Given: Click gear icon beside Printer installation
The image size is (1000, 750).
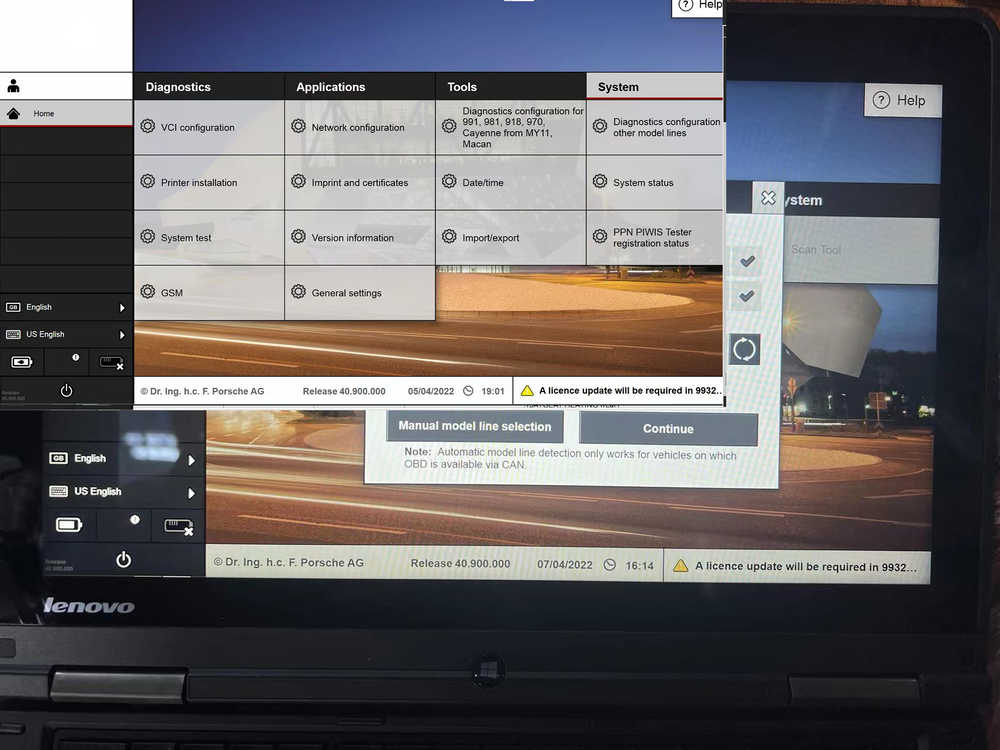Looking at the screenshot, I should pyautogui.click(x=148, y=181).
